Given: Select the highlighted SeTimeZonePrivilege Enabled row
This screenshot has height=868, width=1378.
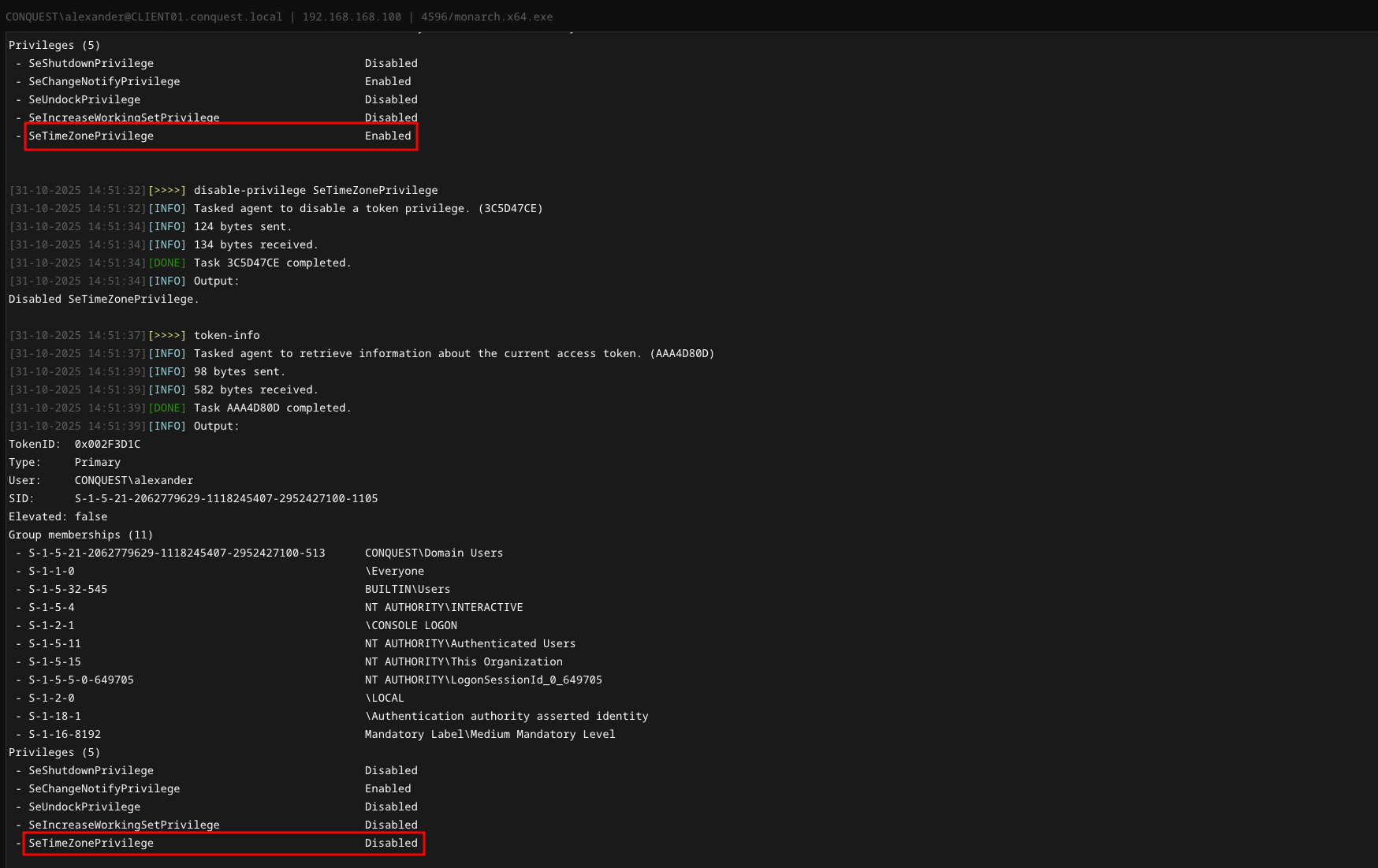Looking at the screenshot, I should [220, 136].
